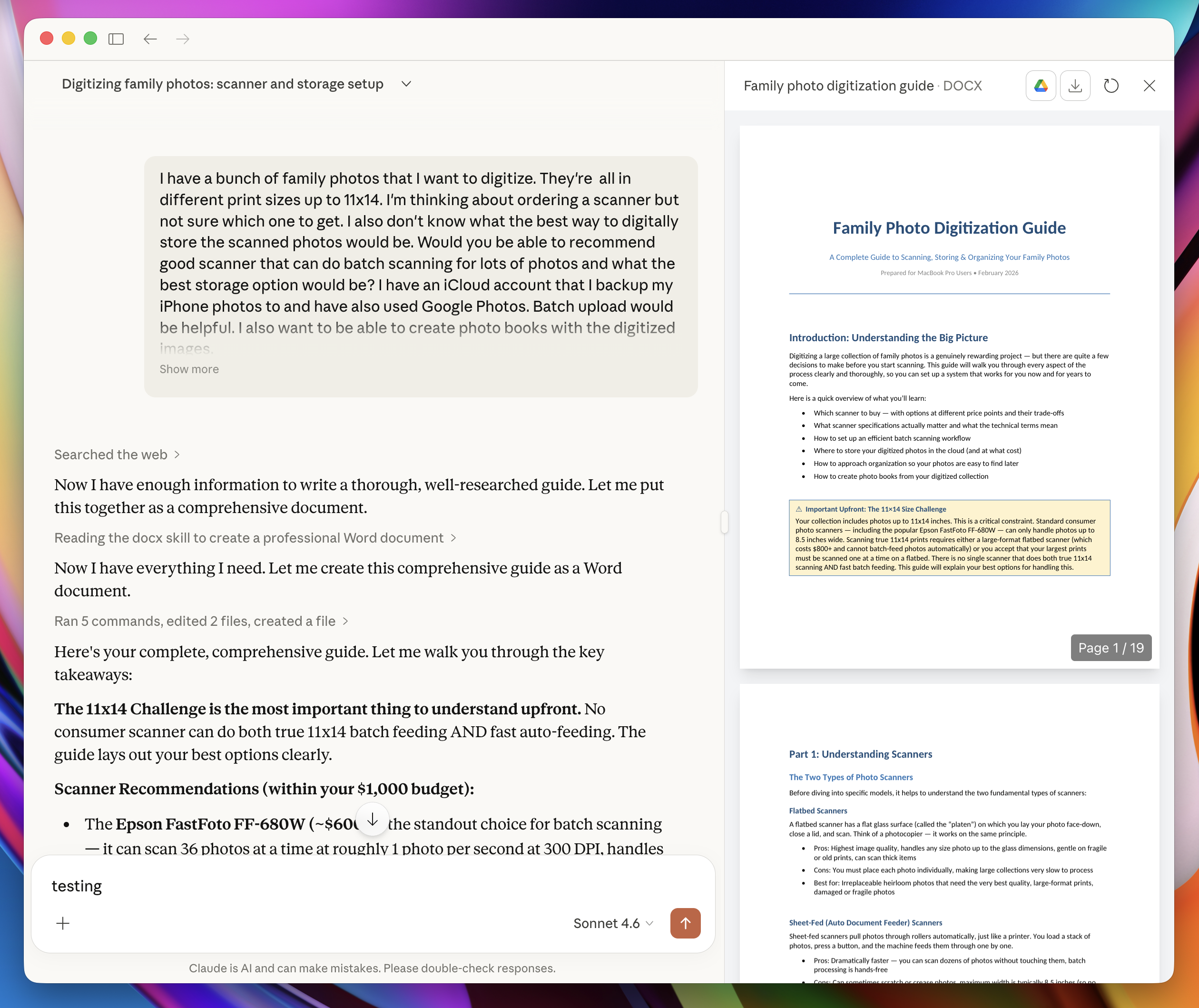Click the conversation title text

222,84
